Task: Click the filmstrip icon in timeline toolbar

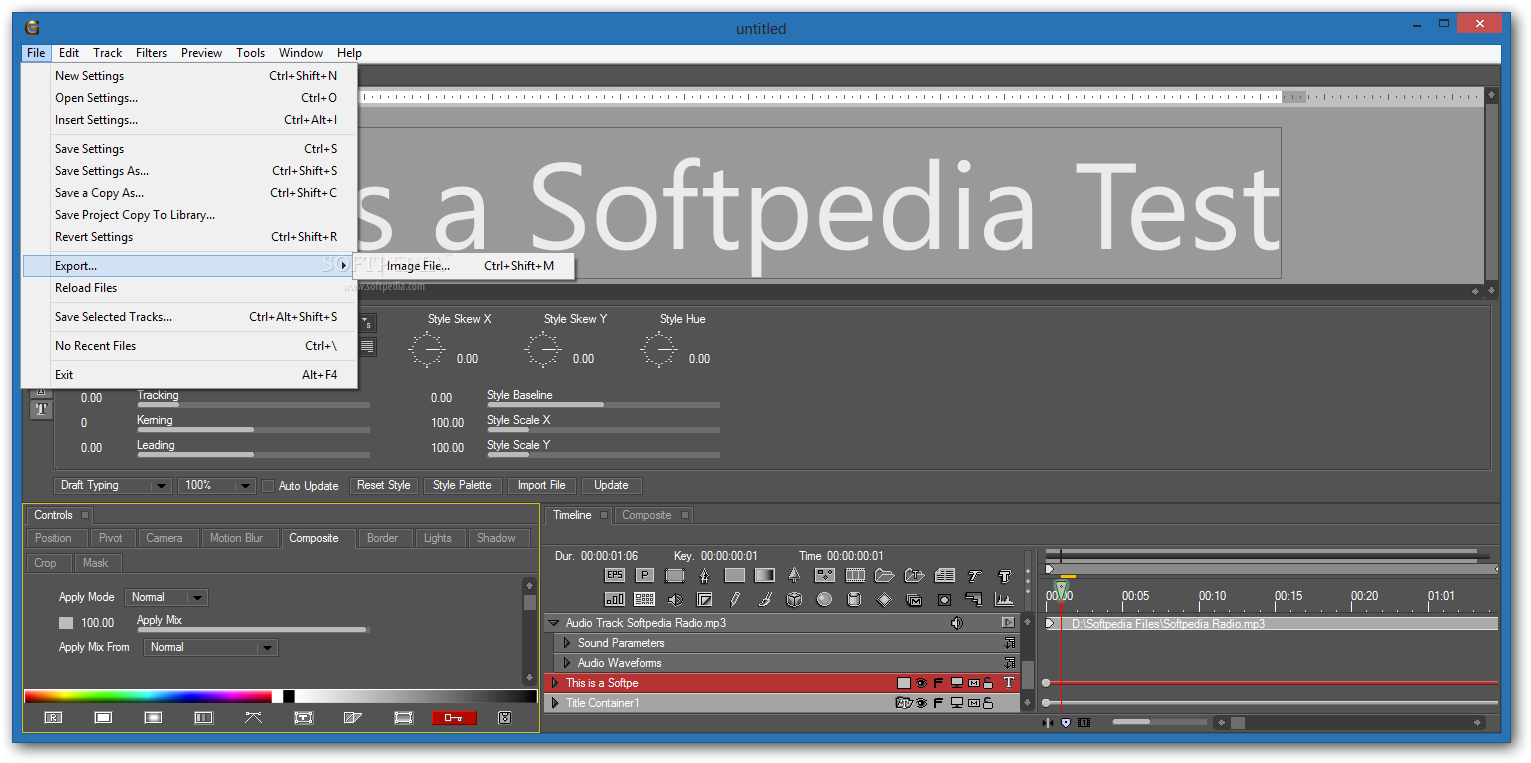Action: (855, 575)
